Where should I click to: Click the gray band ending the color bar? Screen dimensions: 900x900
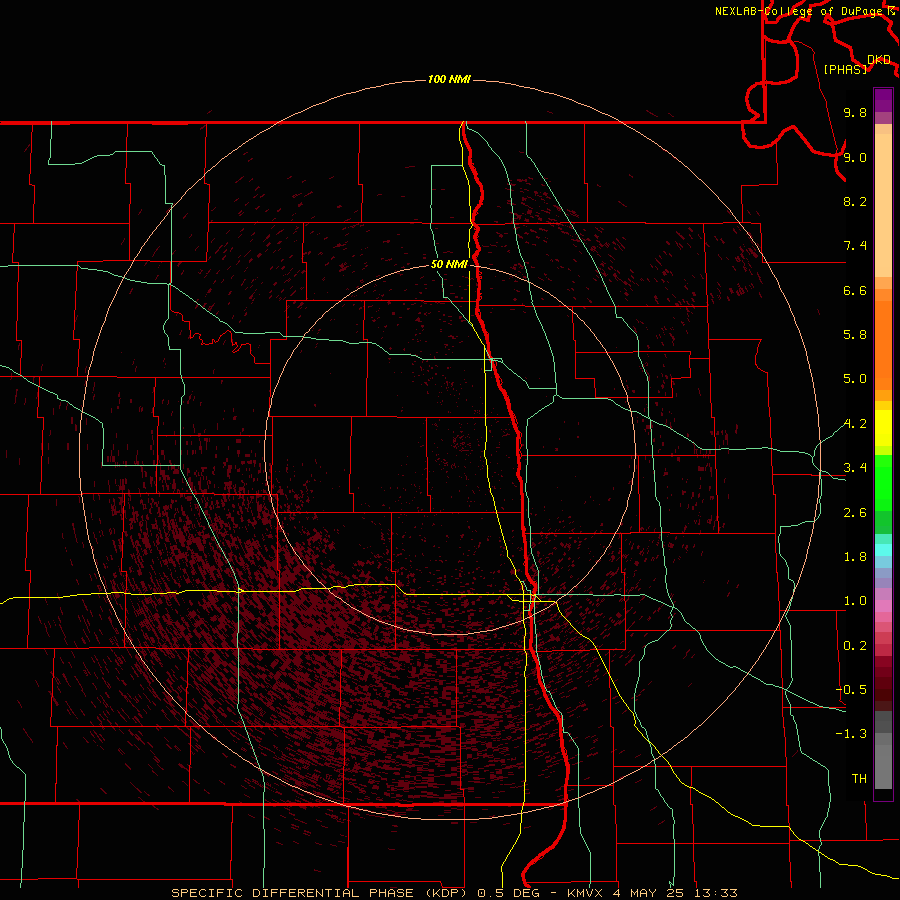click(x=883, y=750)
